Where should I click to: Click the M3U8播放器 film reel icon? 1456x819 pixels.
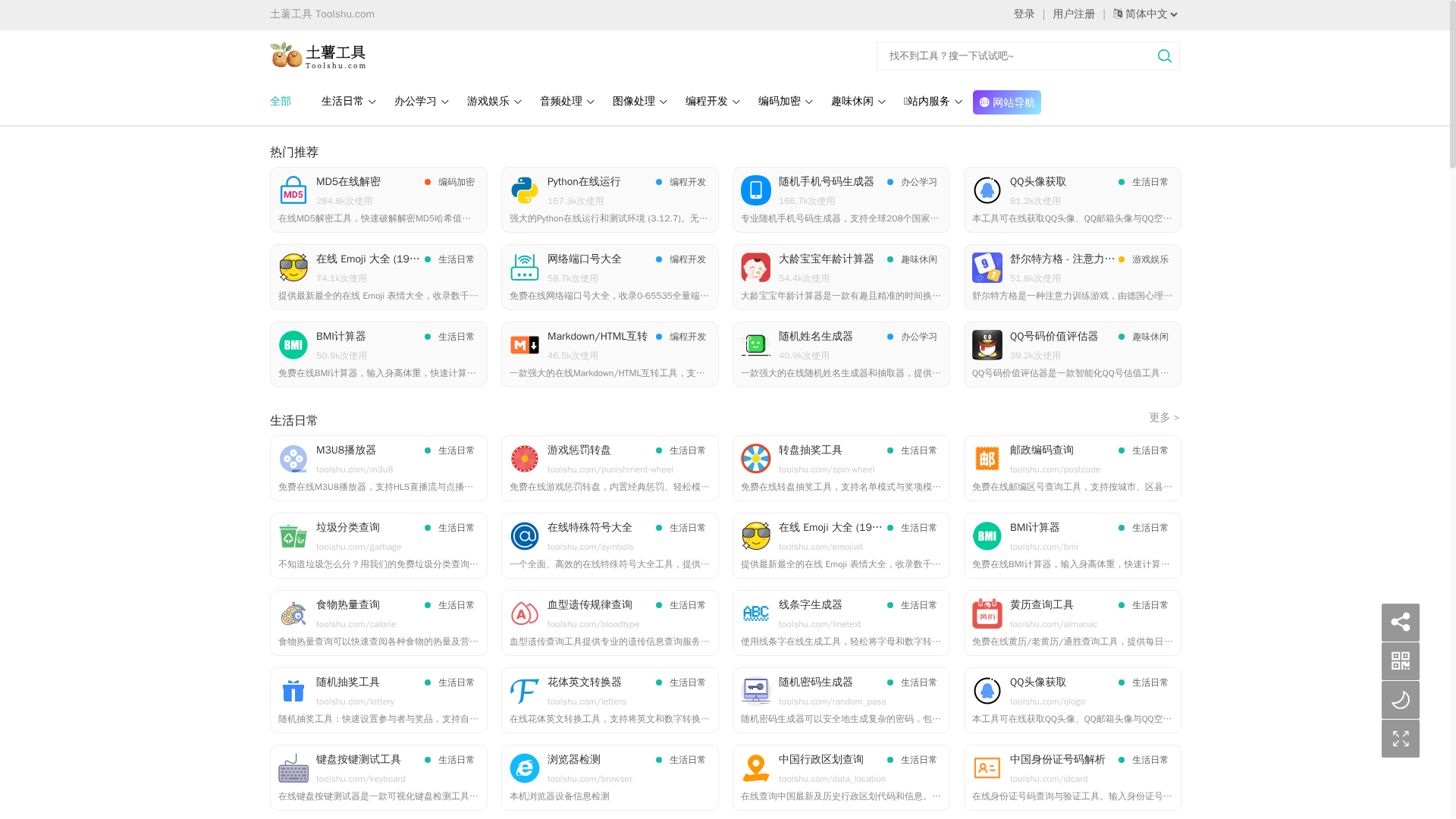[x=293, y=459]
